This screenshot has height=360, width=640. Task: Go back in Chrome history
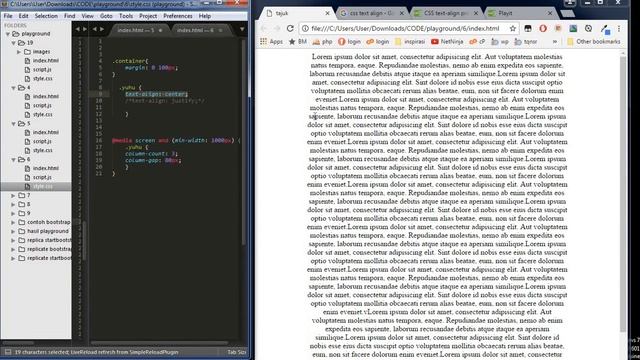[x=264, y=29]
